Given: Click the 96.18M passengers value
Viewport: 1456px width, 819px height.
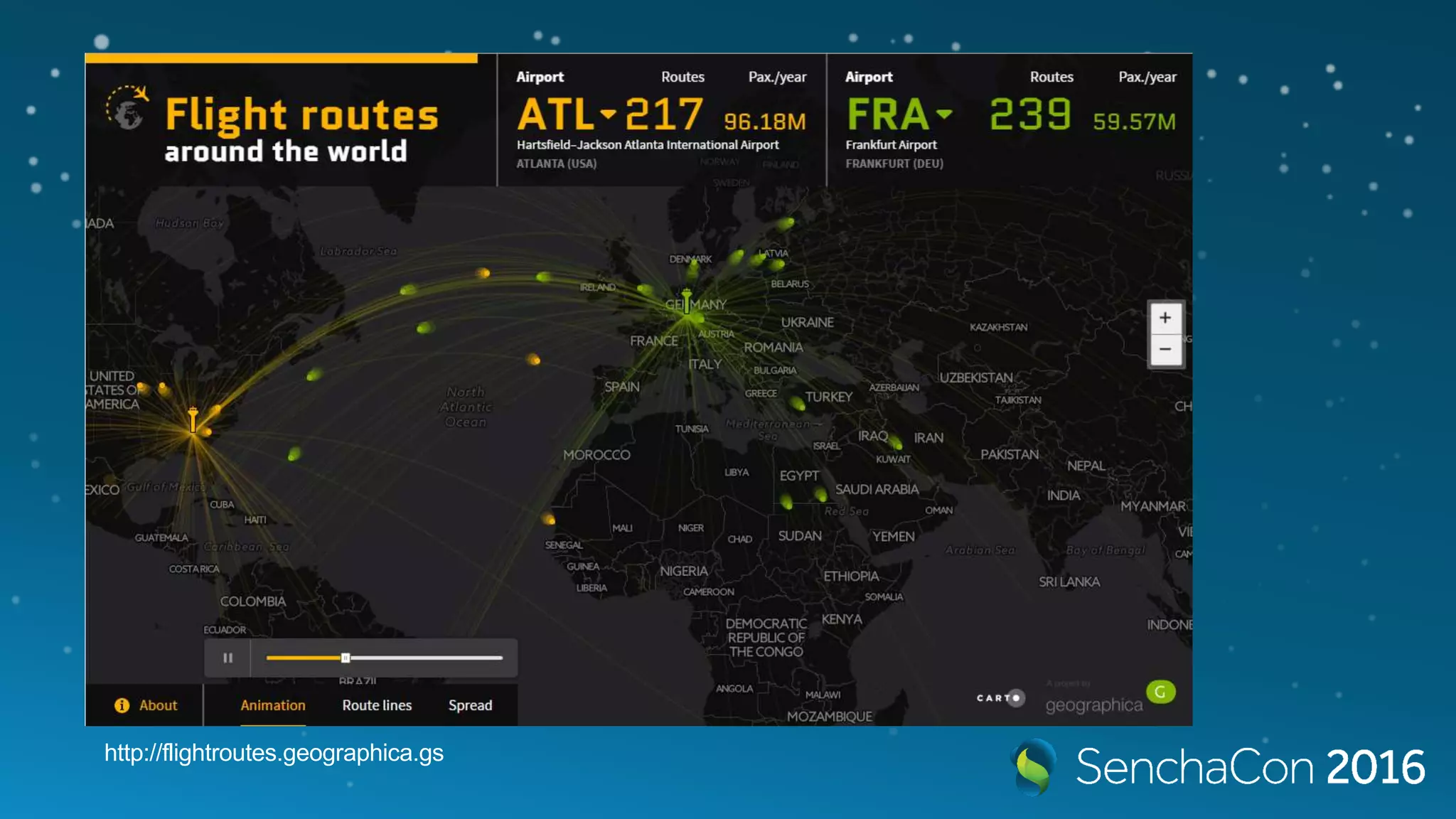Looking at the screenshot, I should [x=765, y=122].
